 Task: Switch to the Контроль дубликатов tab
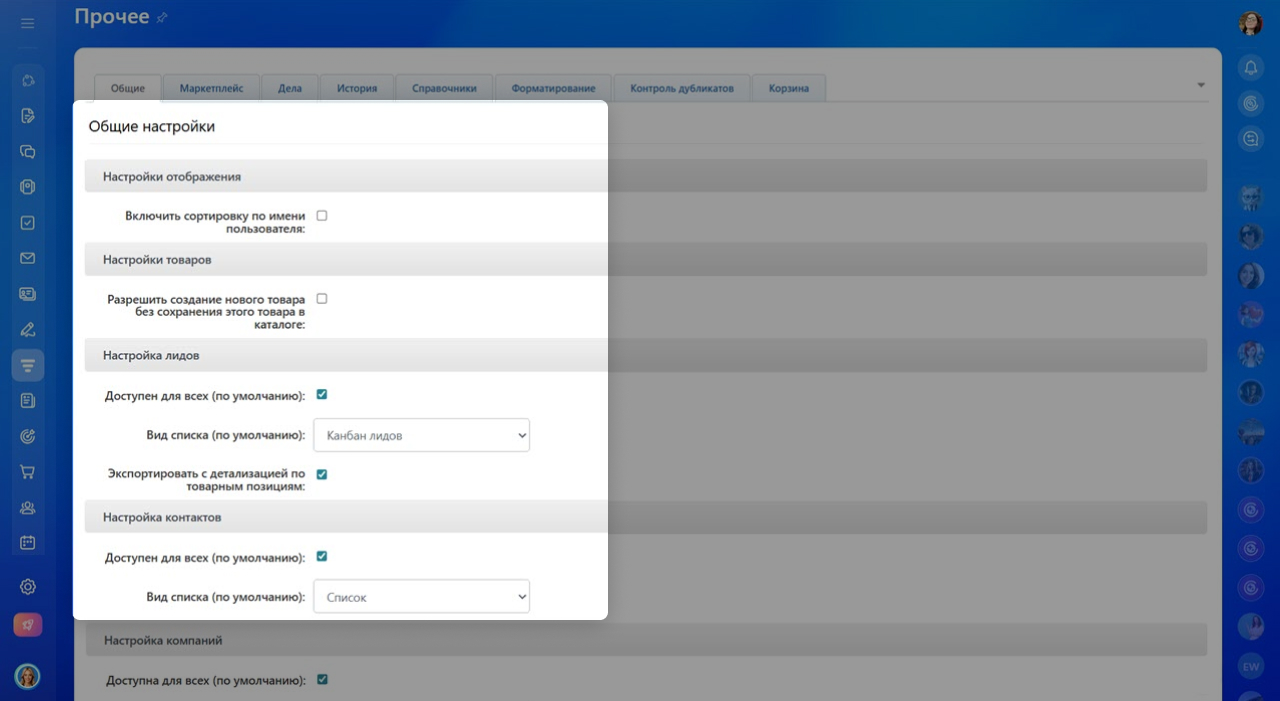[x=682, y=88]
